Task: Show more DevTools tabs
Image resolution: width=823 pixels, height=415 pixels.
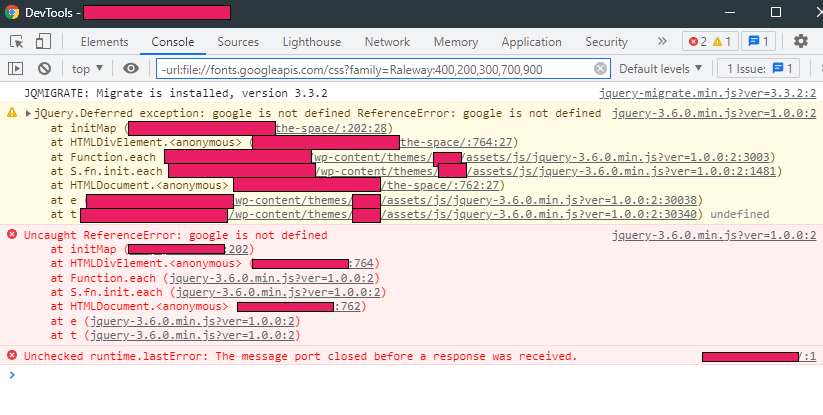Action: point(662,41)
